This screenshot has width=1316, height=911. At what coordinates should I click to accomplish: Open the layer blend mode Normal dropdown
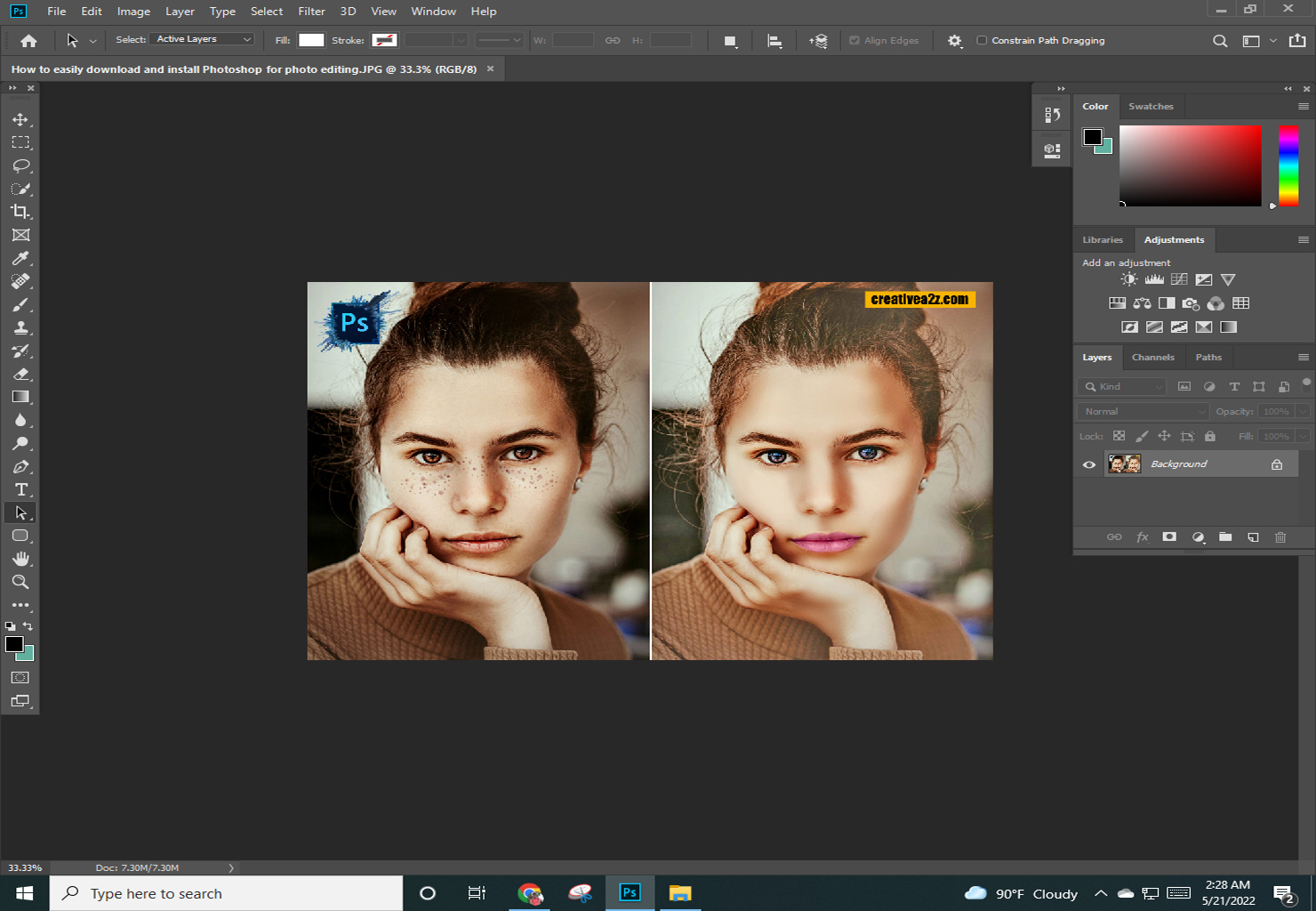click(x=1143, y=411)
